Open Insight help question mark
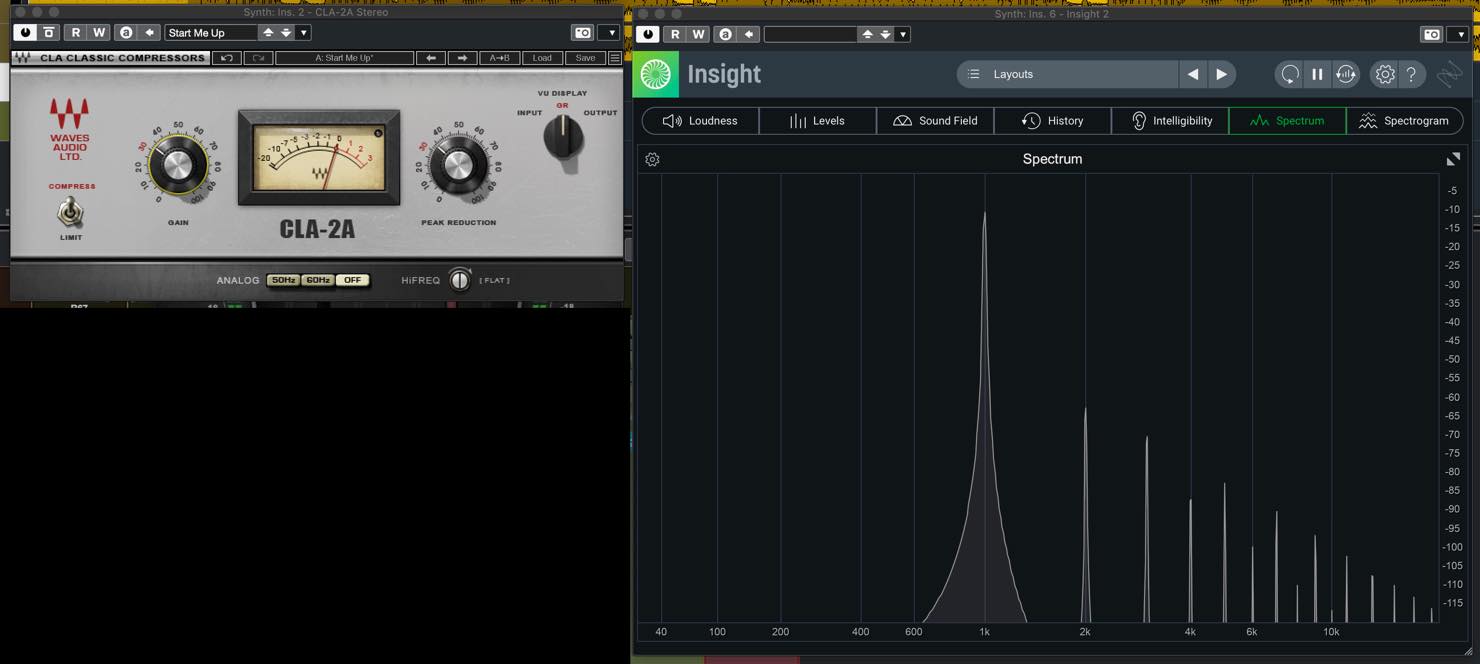Screen dimensions: 1480x664 click(x=1411, y=74)
